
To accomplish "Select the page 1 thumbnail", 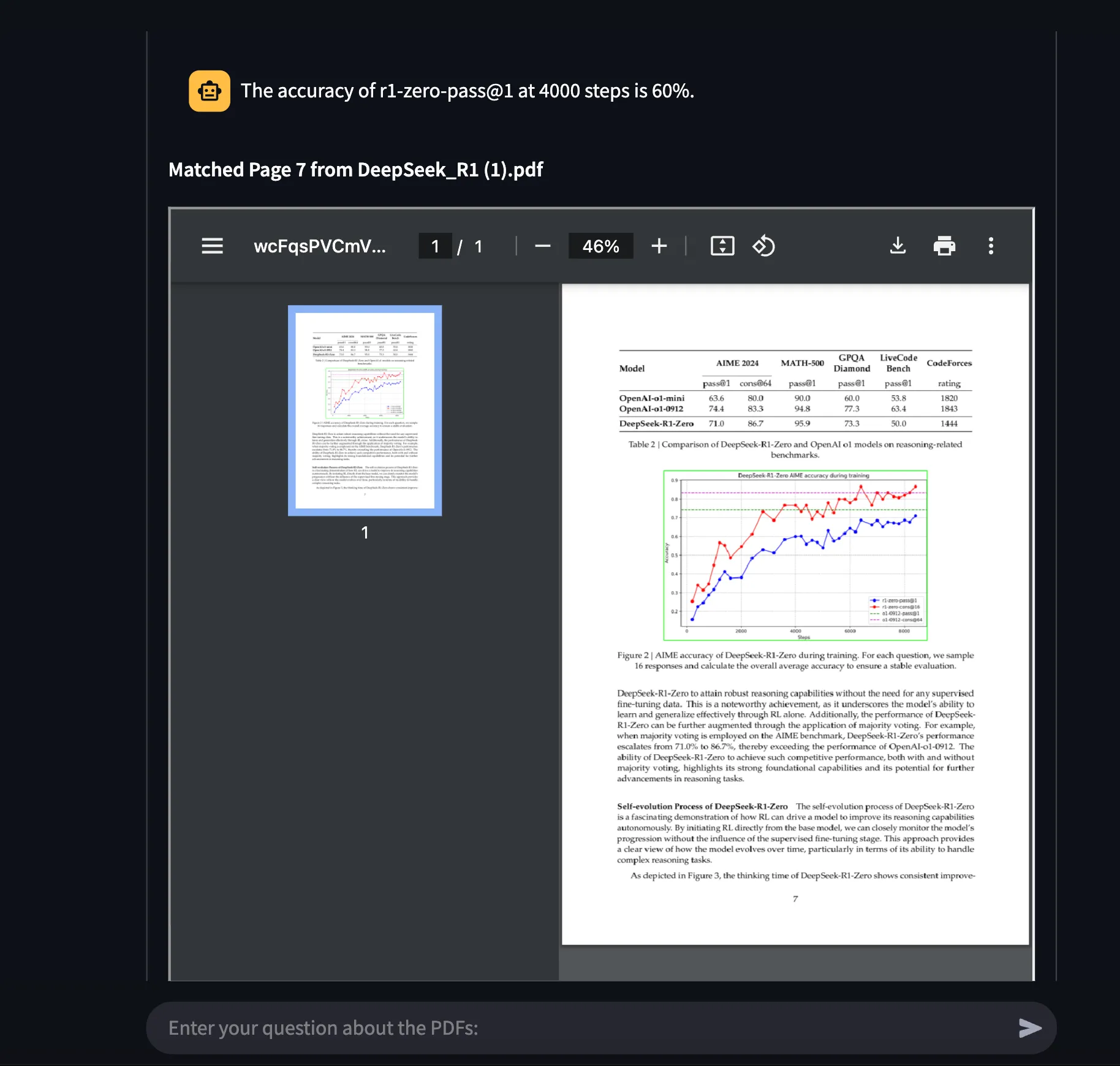I will [x=365, y=410].
